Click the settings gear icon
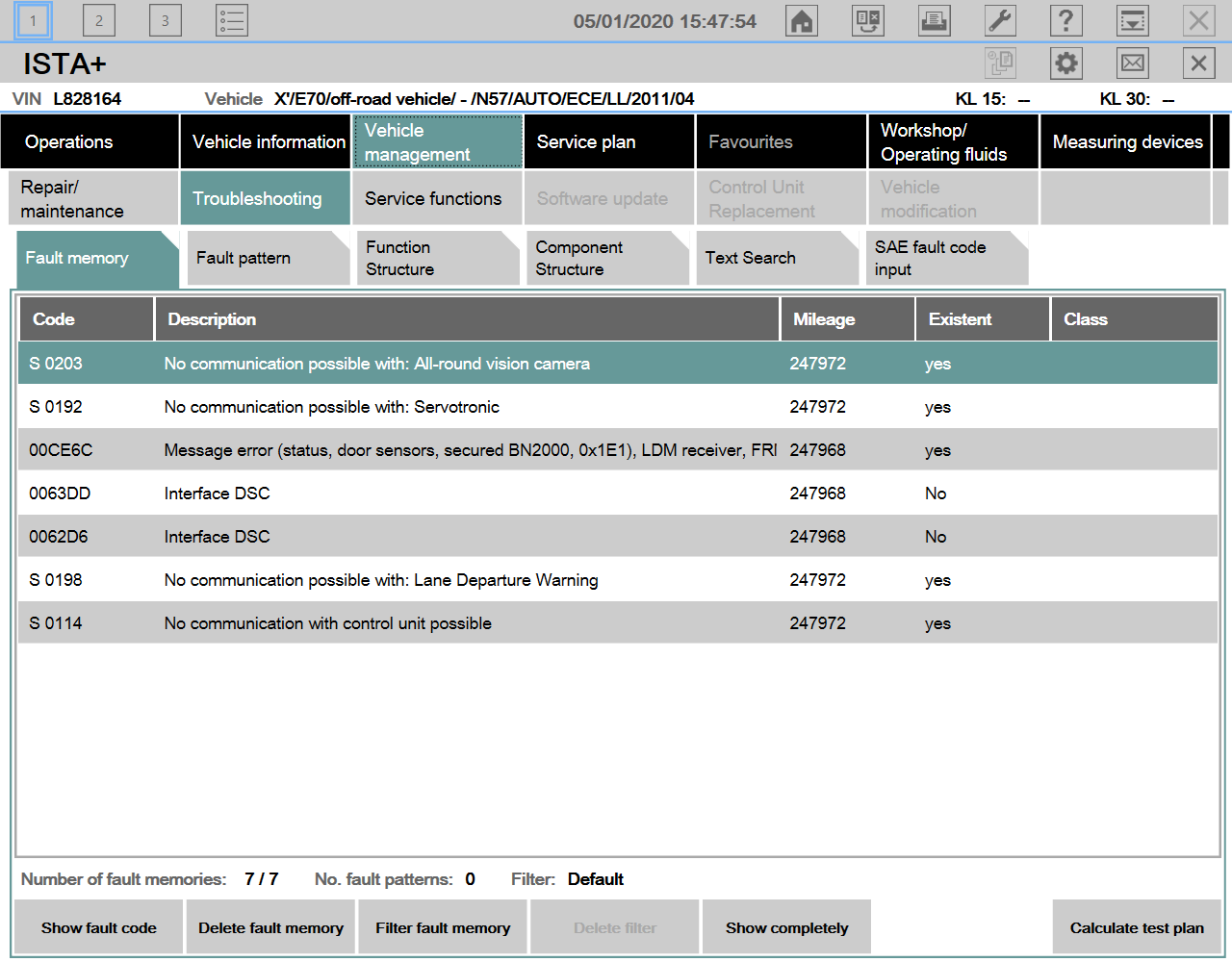The image size is (1232, 962). coord(1066,63)
